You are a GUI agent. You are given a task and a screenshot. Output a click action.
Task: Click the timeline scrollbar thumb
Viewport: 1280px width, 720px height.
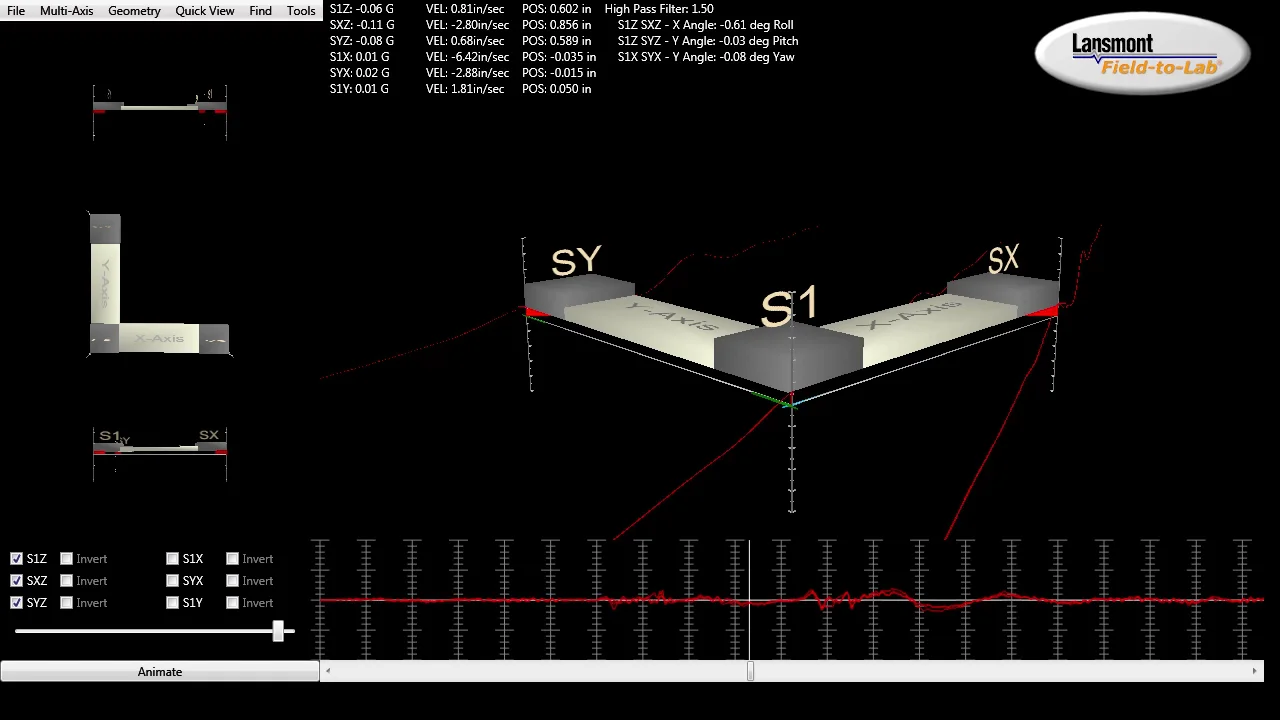tap(751, 672)
